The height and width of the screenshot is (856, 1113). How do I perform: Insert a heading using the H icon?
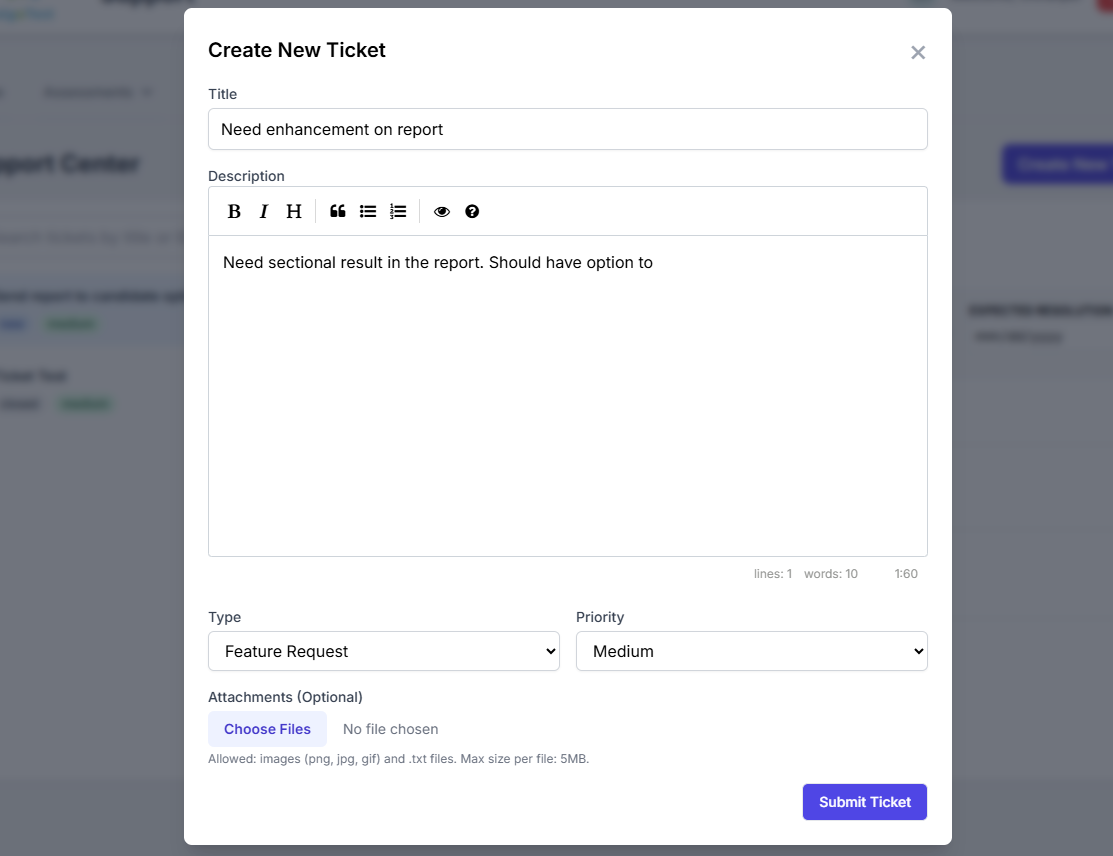click(x=293, y=211)
